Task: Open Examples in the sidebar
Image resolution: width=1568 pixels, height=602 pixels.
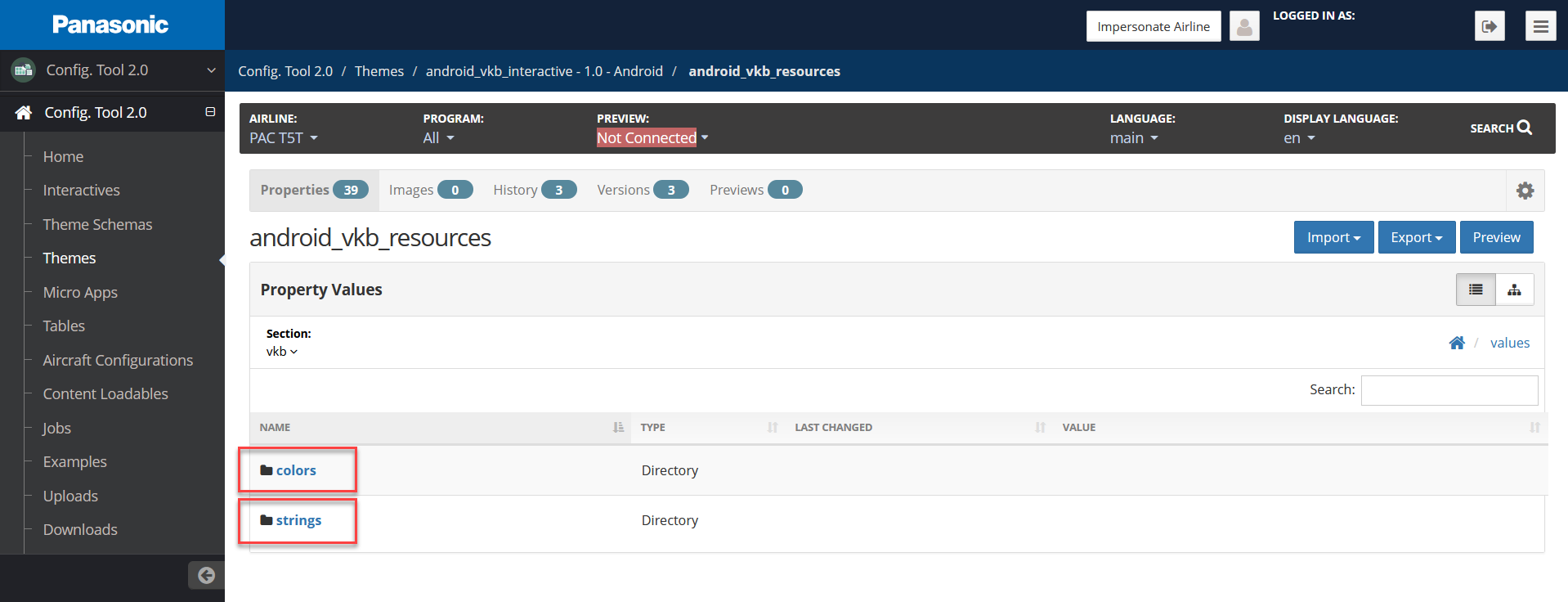Action: pos(74,461)
